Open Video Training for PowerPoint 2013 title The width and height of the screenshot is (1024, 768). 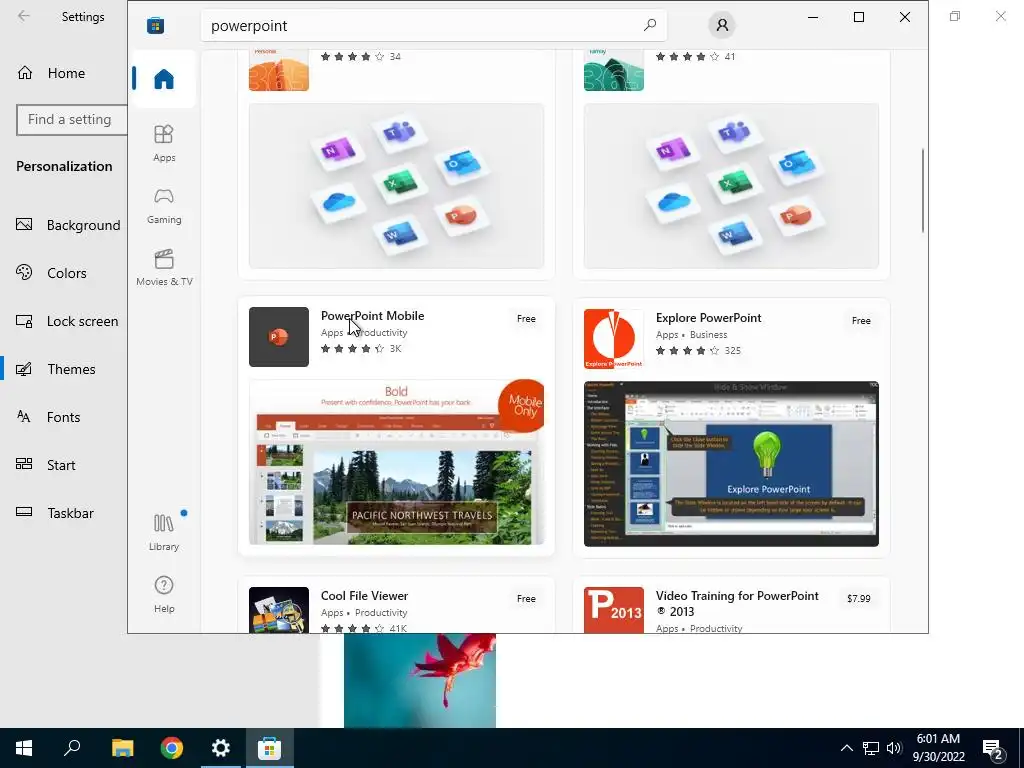point(737,603)
